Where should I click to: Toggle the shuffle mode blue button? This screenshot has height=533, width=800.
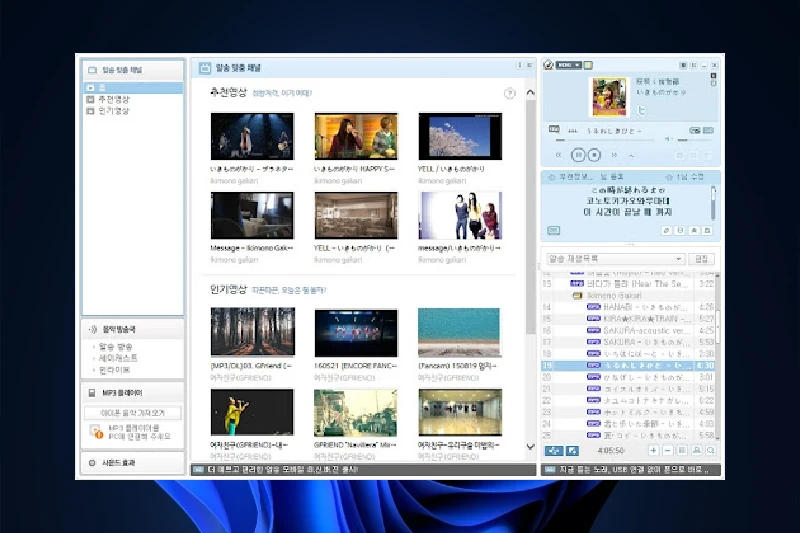click(554, 451)
